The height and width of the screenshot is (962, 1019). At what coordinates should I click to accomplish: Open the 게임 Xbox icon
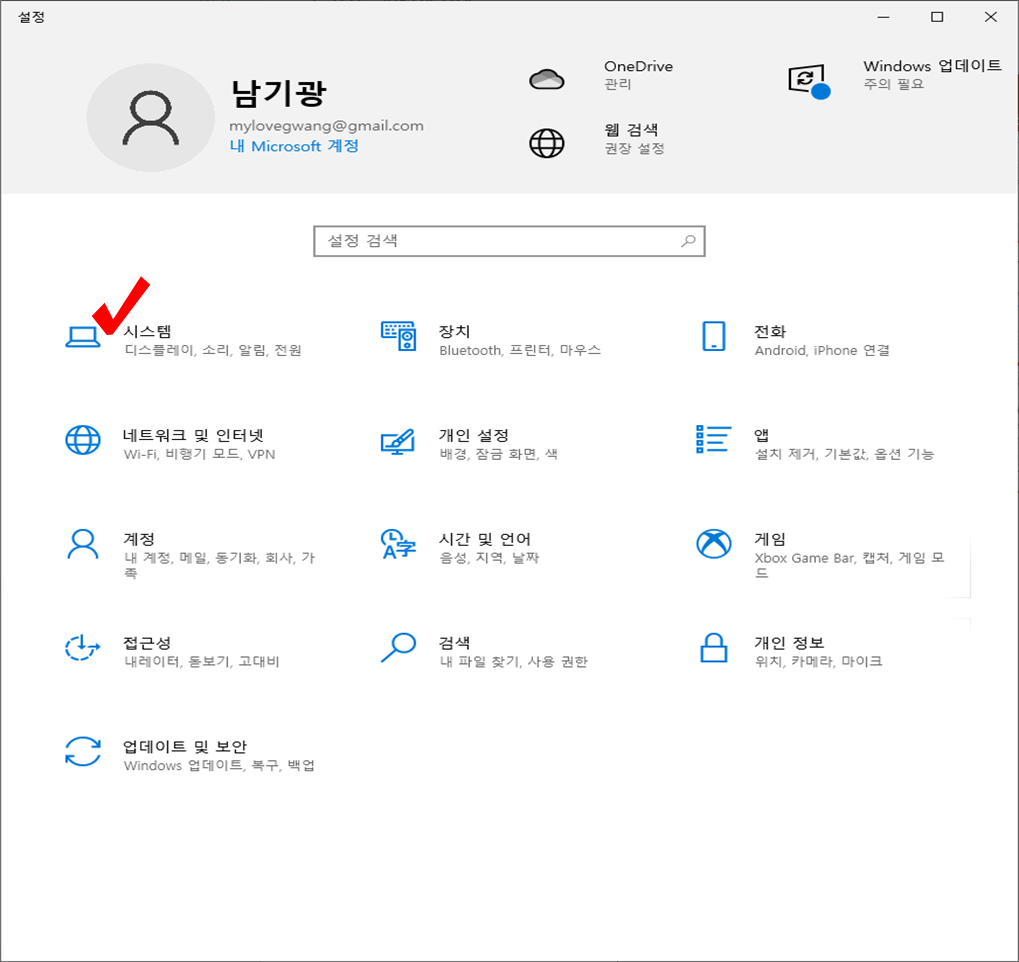[714, 543]
